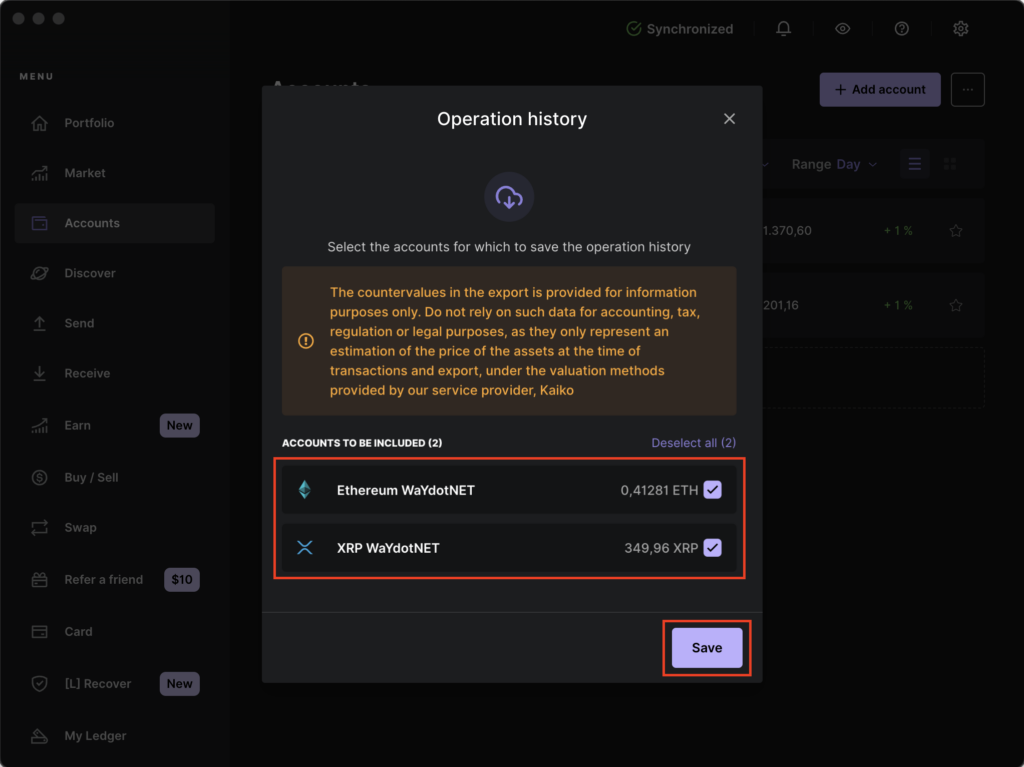Screen dimensions: 1024x767
Task: Toggle the eye discreet mode icon
Action: (842, 29)
